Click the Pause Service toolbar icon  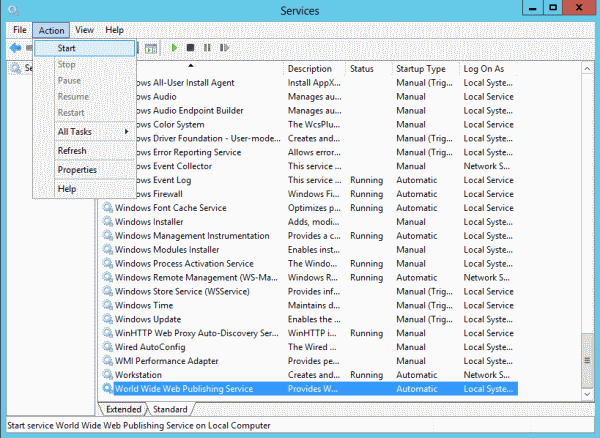coord(207,48)
